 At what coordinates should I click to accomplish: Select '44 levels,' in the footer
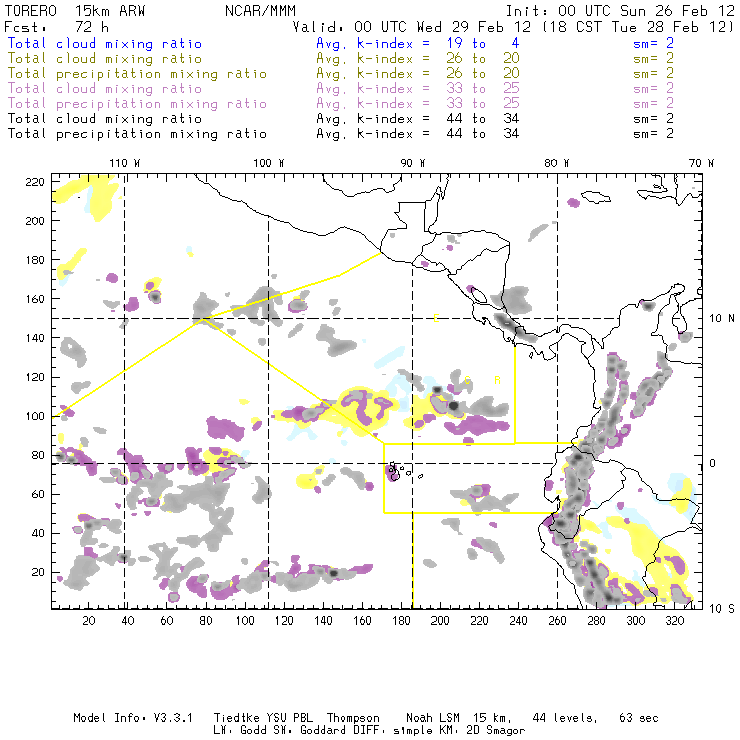click(565, 718)
